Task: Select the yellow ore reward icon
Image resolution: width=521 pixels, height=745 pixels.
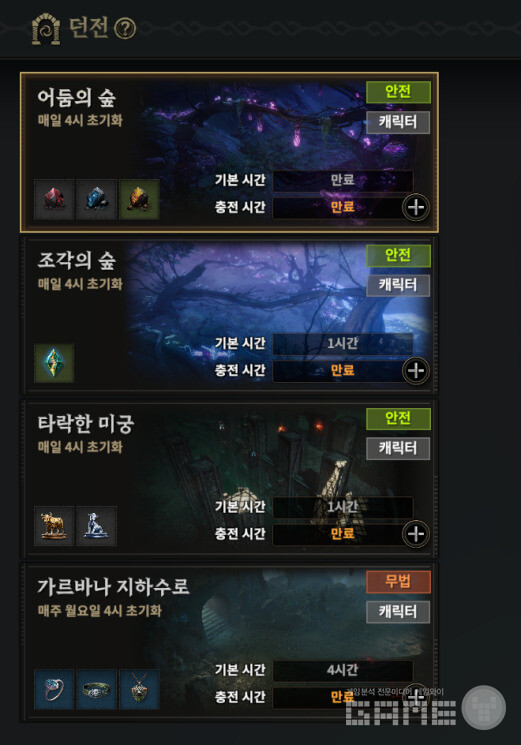Action: pos(139,200)
